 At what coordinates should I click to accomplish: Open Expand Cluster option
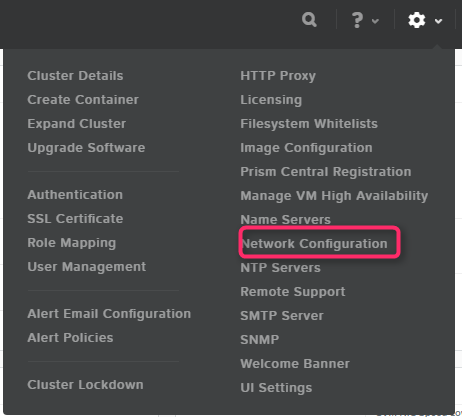(x=77, y=124)
